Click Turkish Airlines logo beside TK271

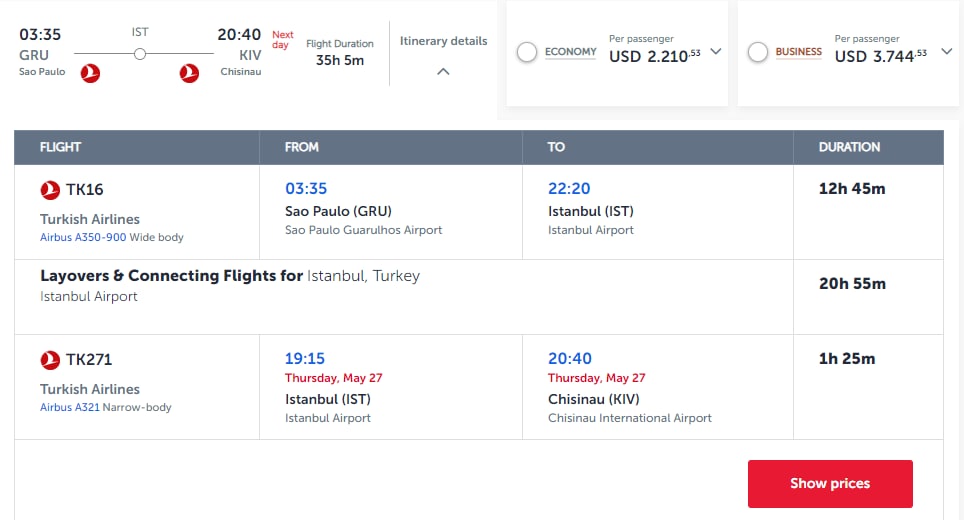(50, 360)
